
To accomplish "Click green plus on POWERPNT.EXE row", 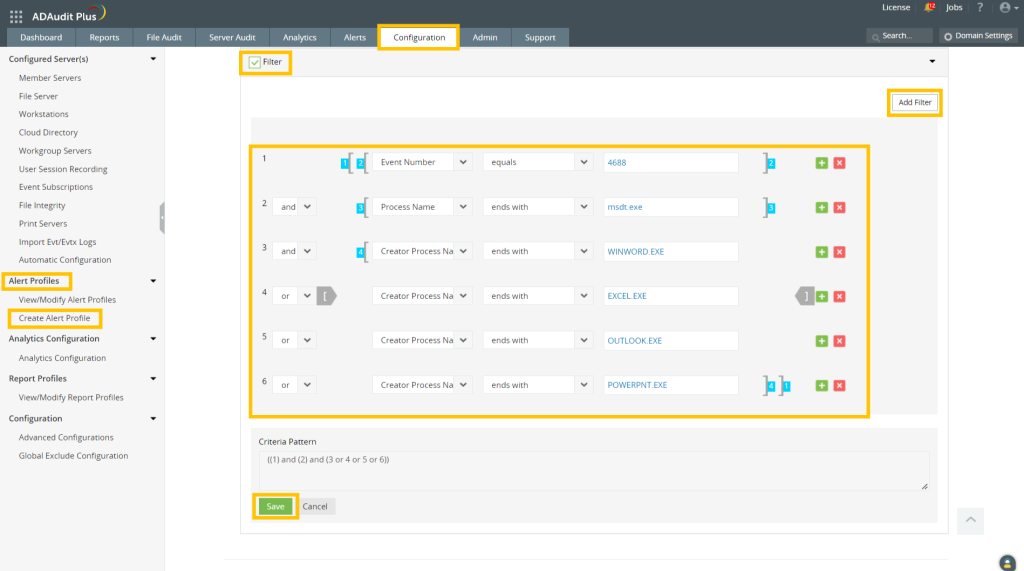I will [821, 385].
